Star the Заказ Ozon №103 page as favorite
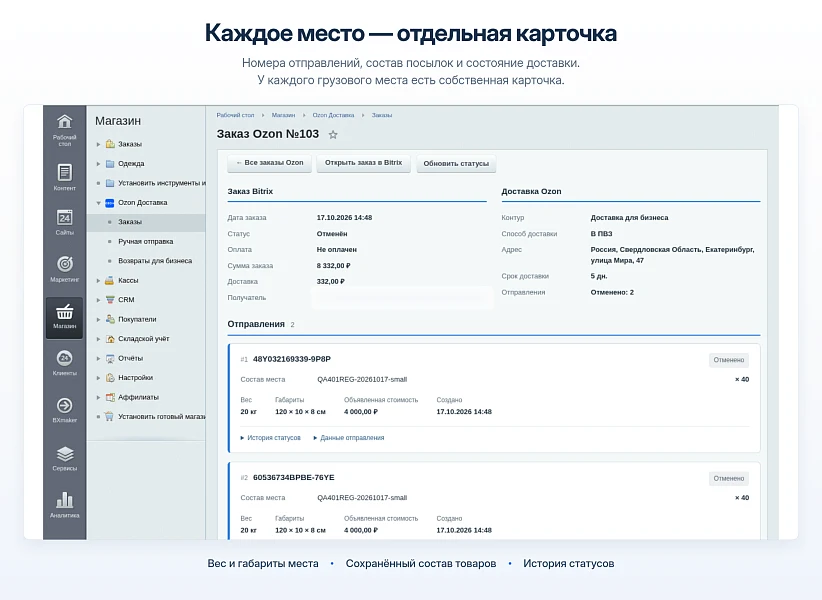822x600 pixels. [333, 135]
